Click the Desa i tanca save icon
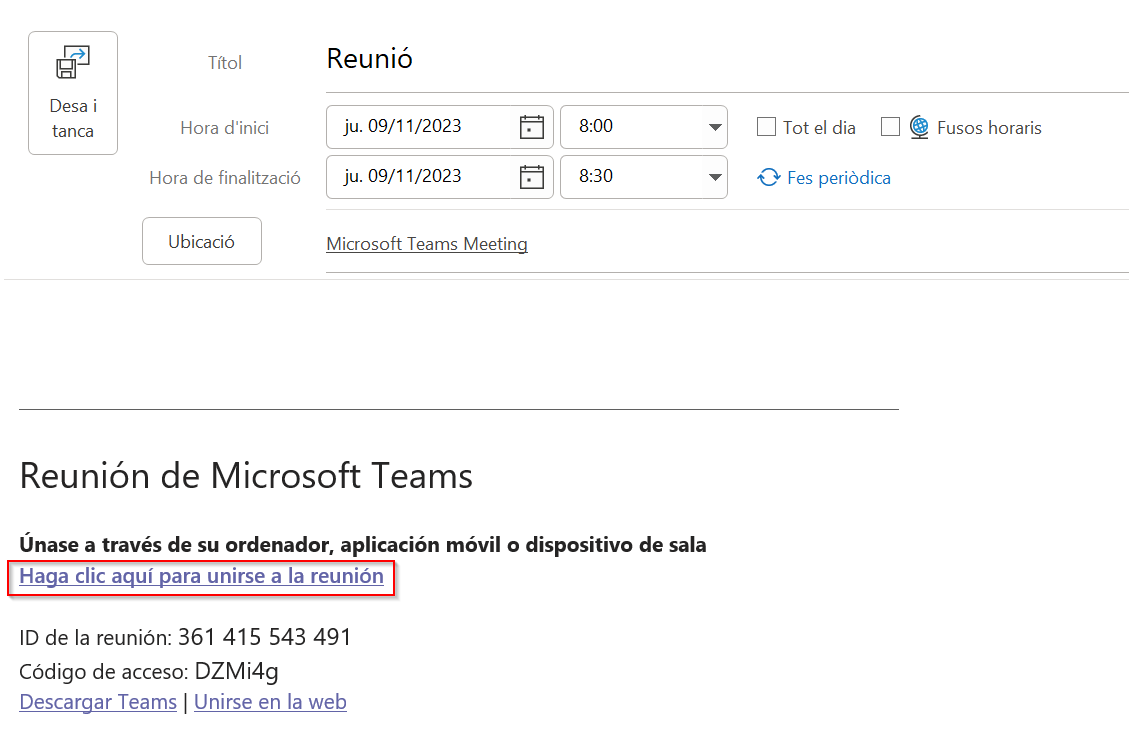The width and height of the screenshot is (1129, 739). tap(73, 63)
